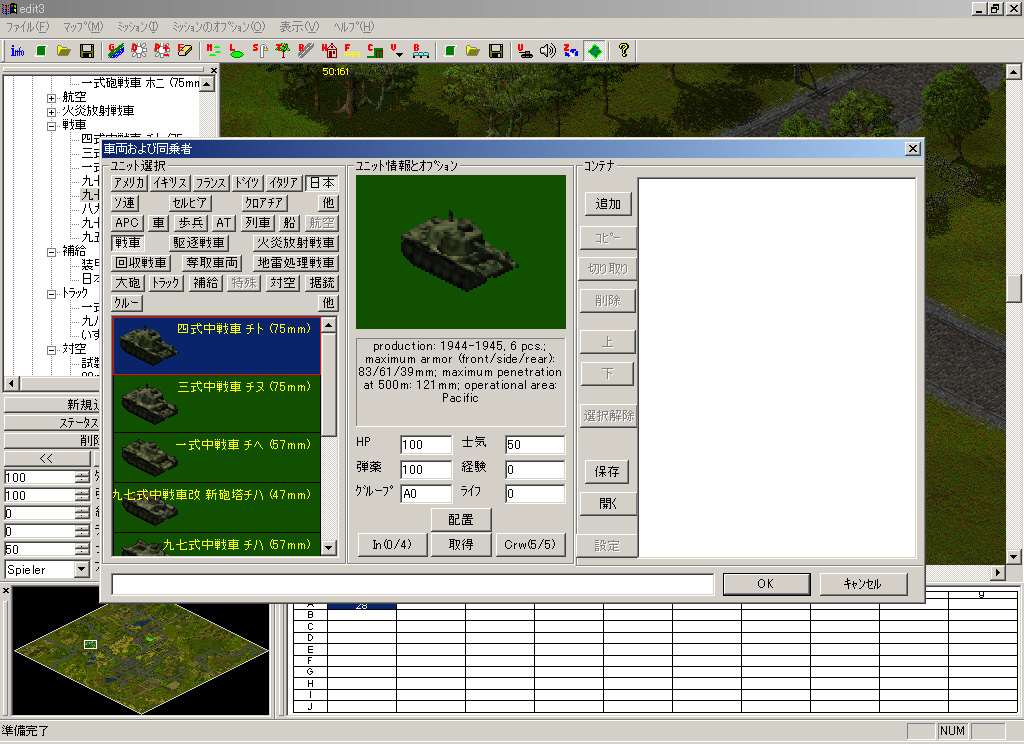Click the Info toolbar icon
The image size is (1024, 744).
(18, 51)
